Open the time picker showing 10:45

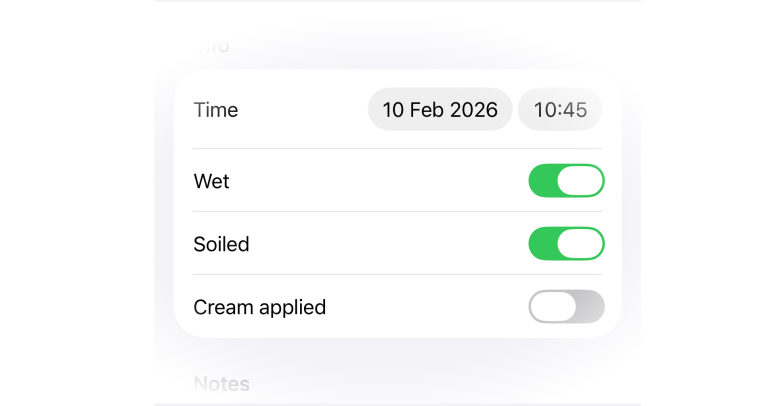560,110
